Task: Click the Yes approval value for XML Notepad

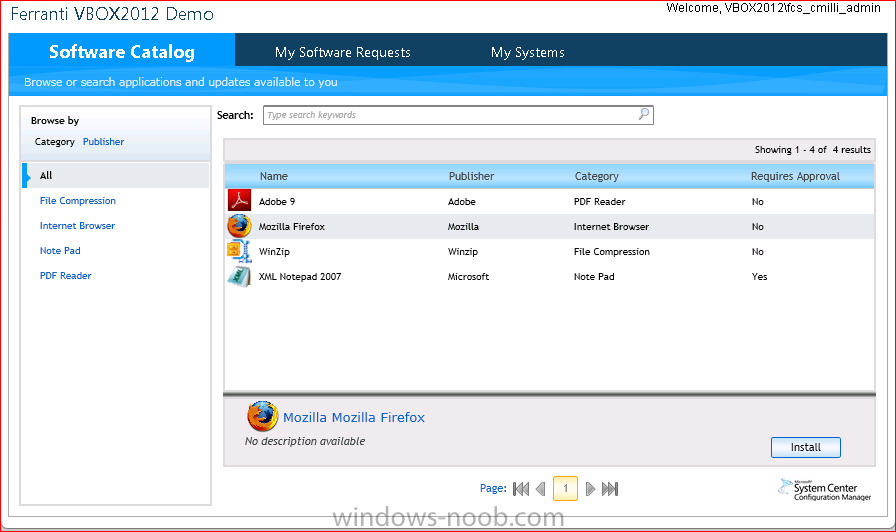Action: click(759, 277)
